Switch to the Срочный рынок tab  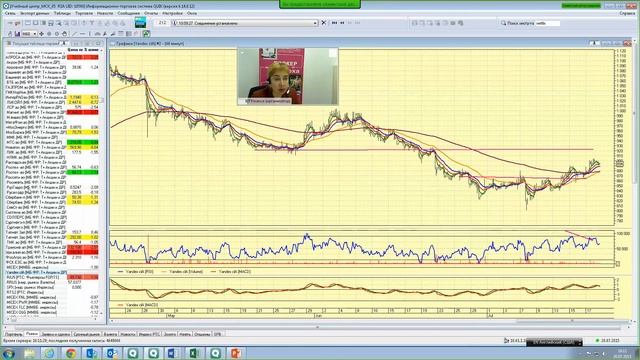click(x=87, y=334)
